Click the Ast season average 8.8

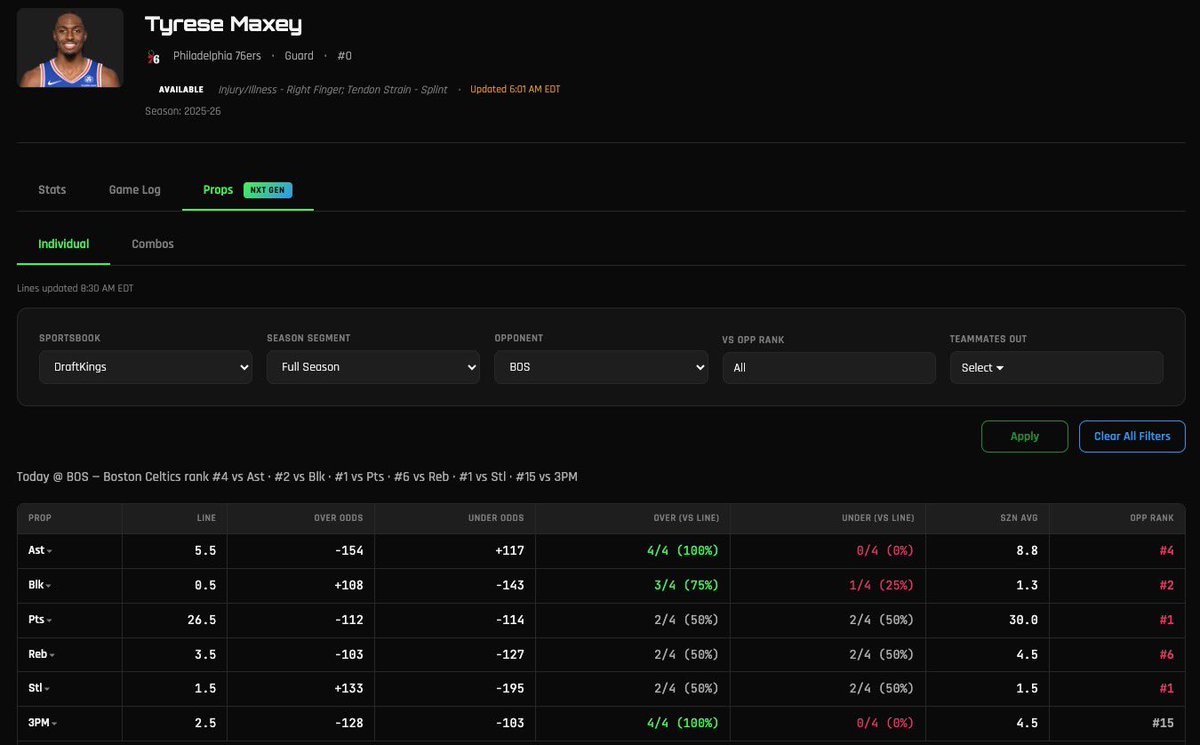[1027, 551]
